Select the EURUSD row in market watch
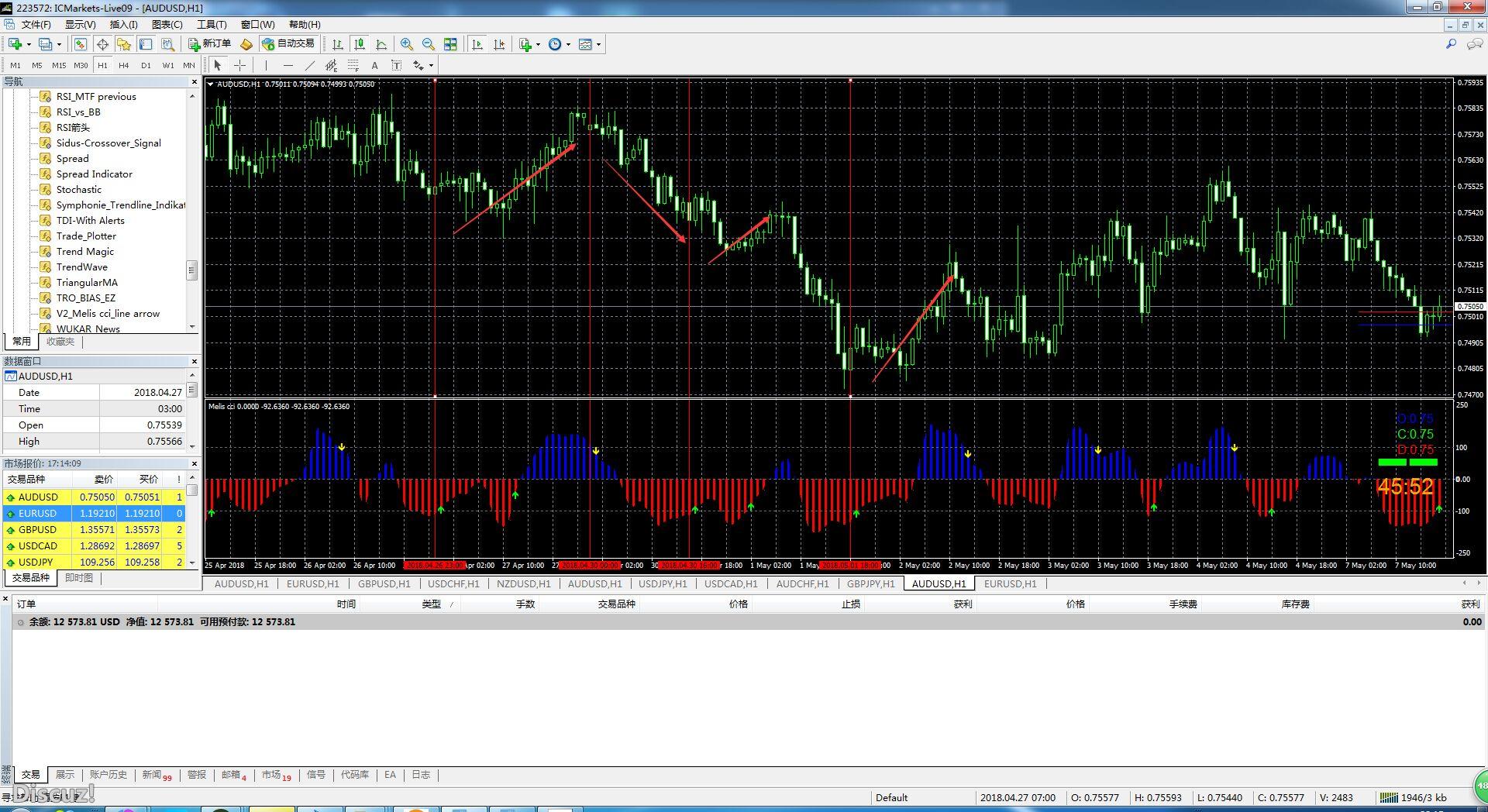The image size is (1488, 812). pos(94,513)
